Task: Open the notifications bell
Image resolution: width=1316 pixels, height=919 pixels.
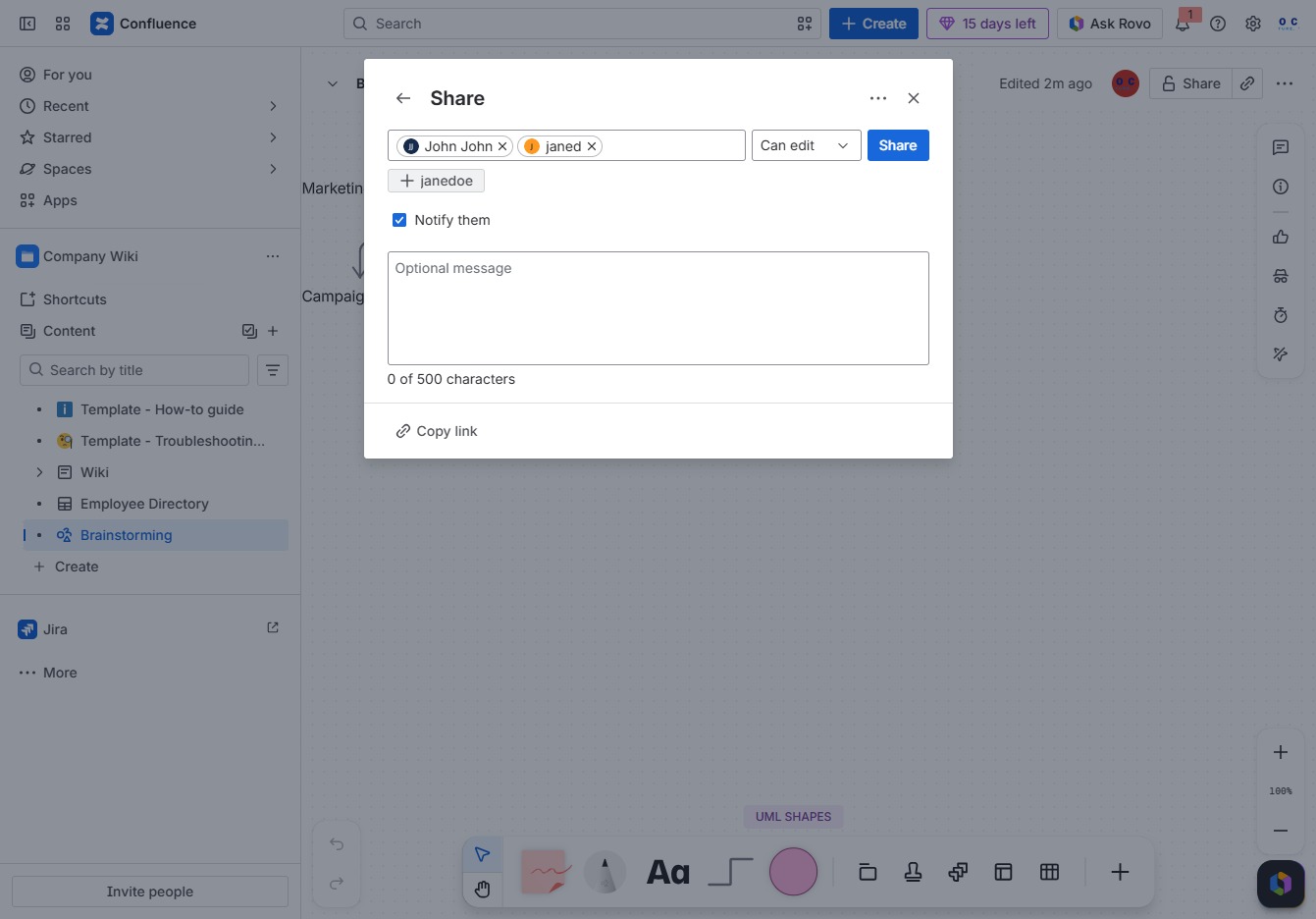Action: (x=1183, y=24)
